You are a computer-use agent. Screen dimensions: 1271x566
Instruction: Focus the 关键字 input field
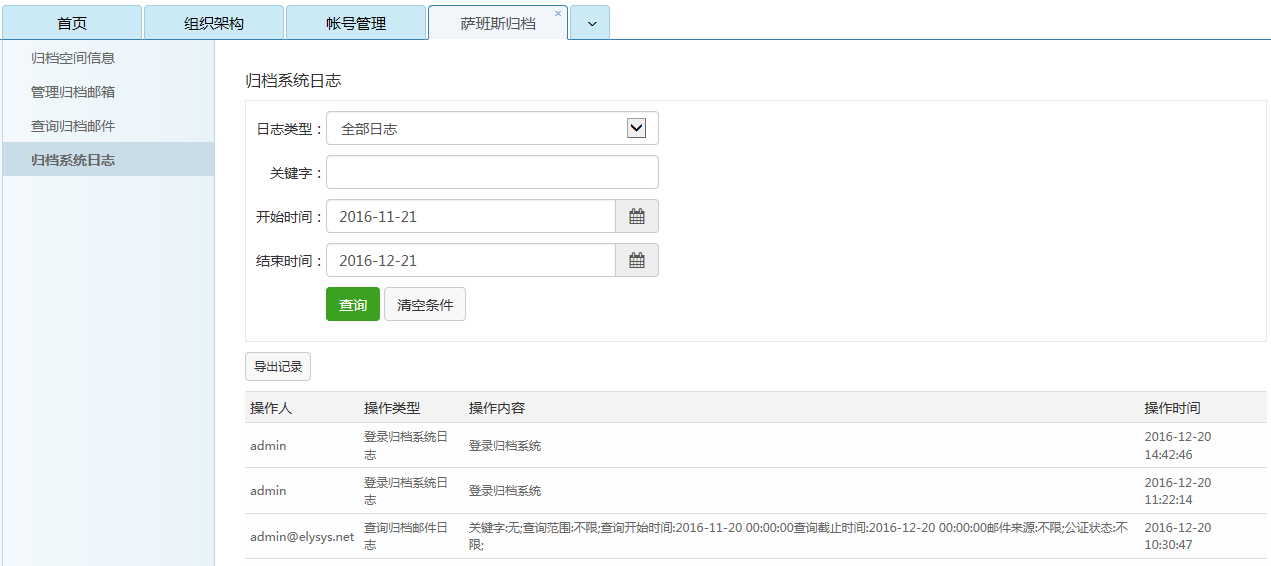click(x=492, y=173)
